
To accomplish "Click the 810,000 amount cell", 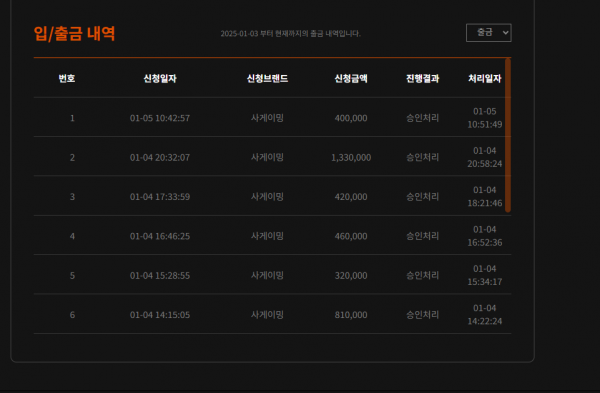I will click(x=351, y=315).
